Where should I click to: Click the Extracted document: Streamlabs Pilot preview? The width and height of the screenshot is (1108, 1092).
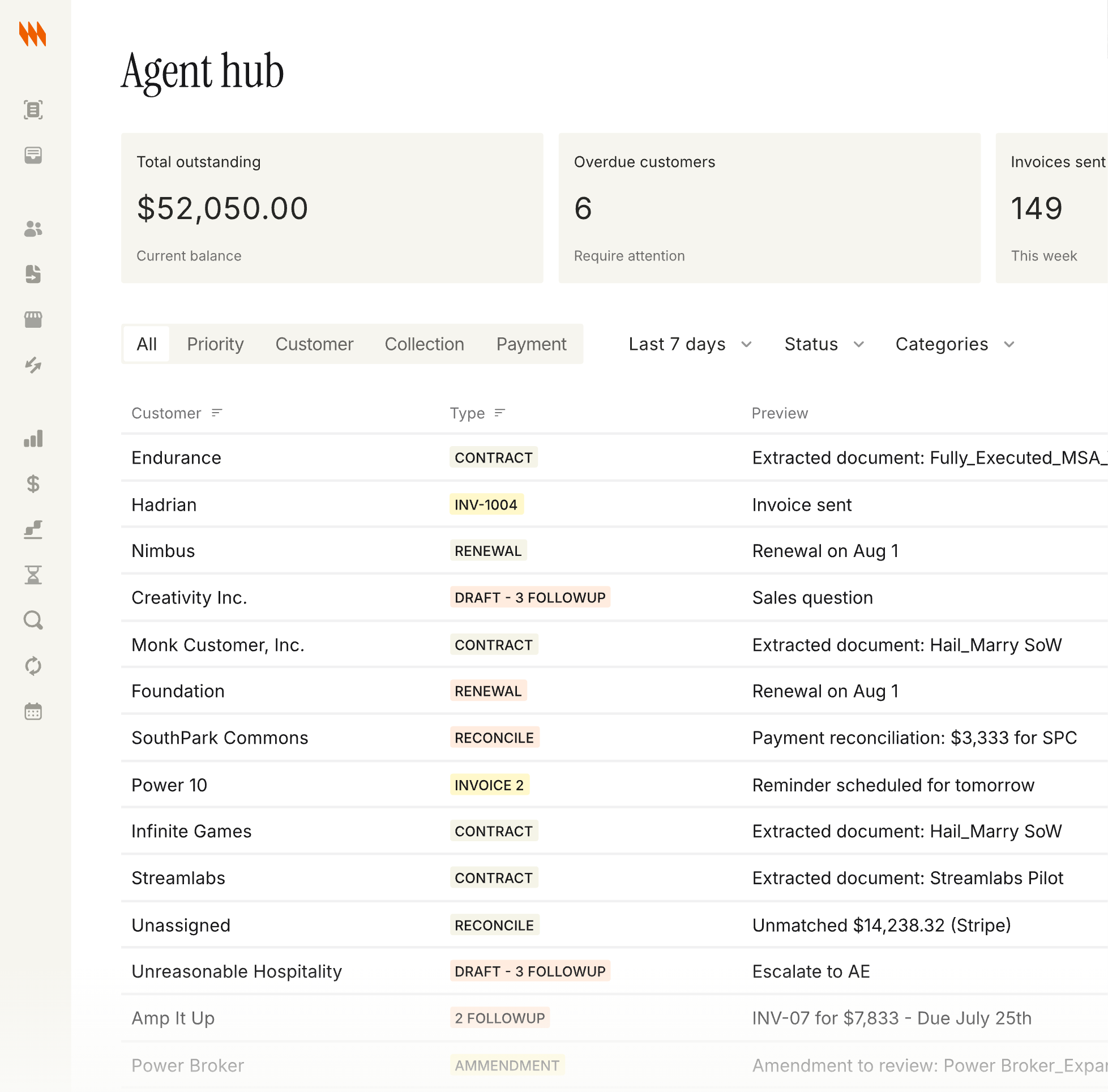(x=907, y=878)
